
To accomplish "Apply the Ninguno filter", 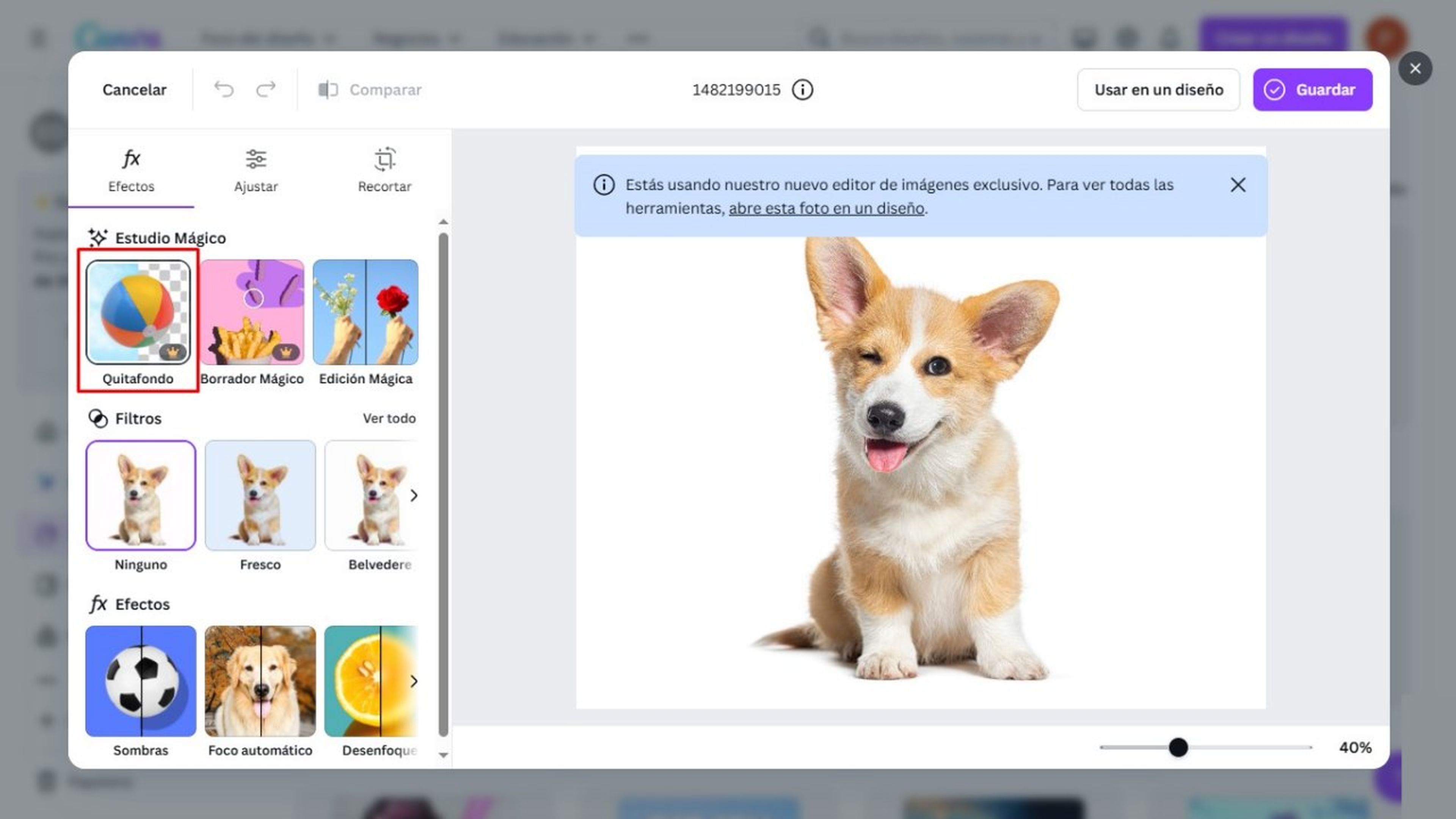I will pyautogui.click(x=141, y=506).
